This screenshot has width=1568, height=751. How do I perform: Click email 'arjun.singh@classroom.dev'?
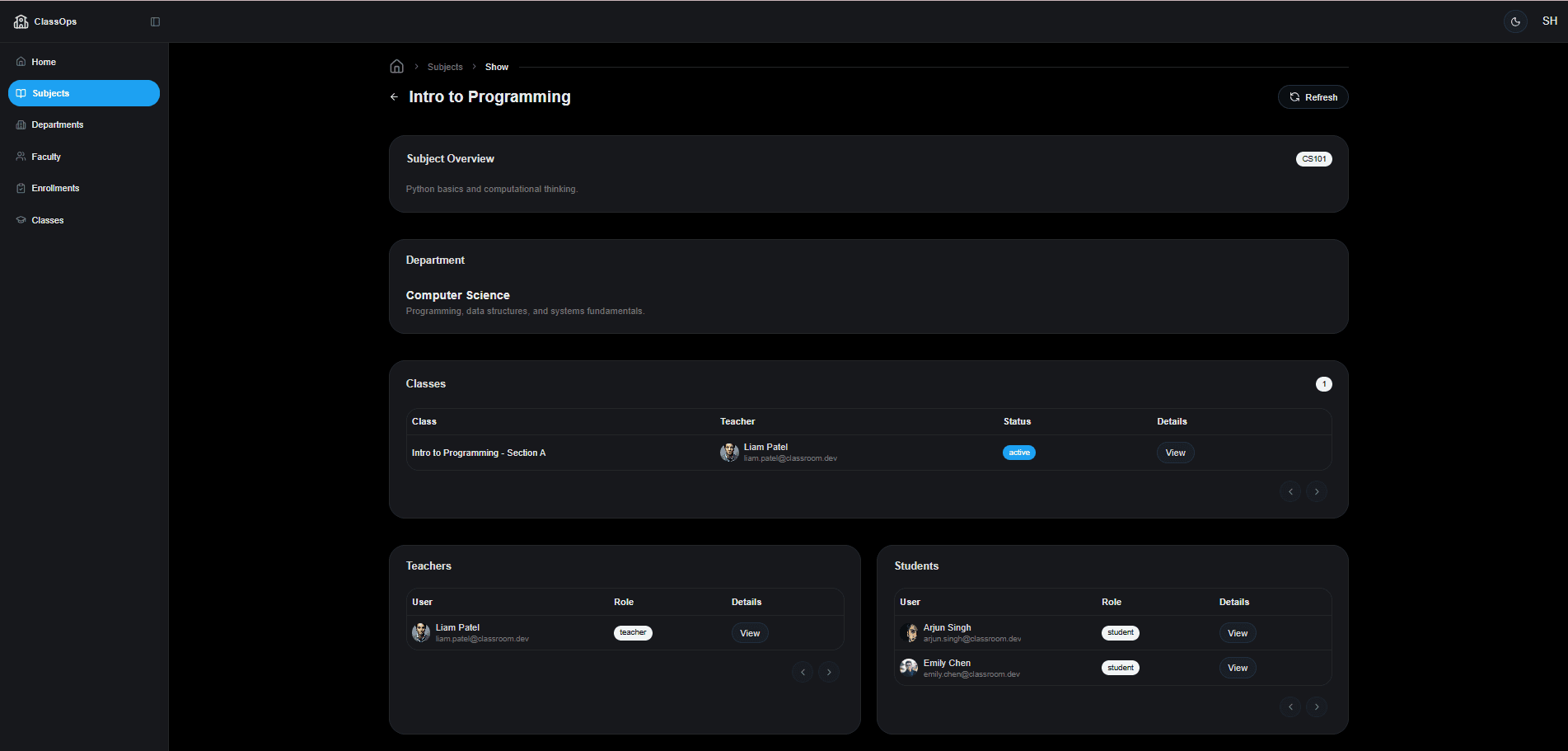click(972, 639)
